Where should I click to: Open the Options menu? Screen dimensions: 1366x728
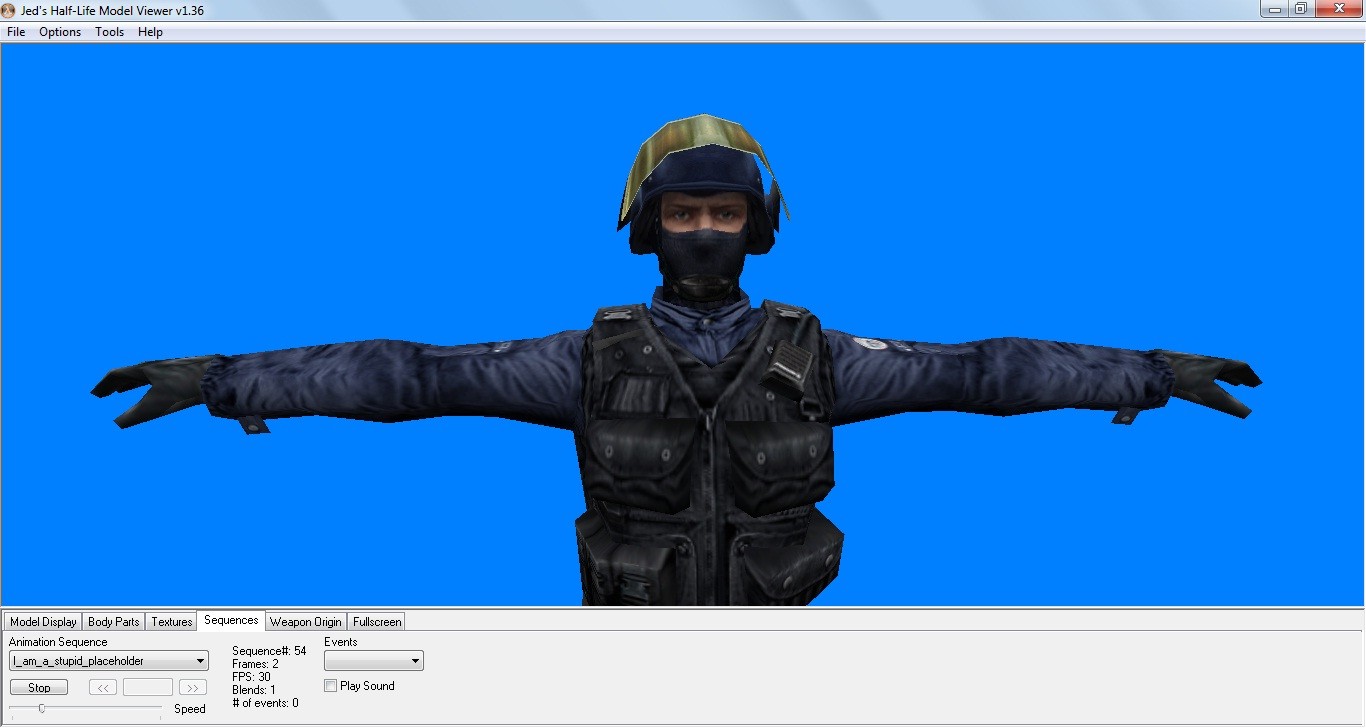point(59,32)
